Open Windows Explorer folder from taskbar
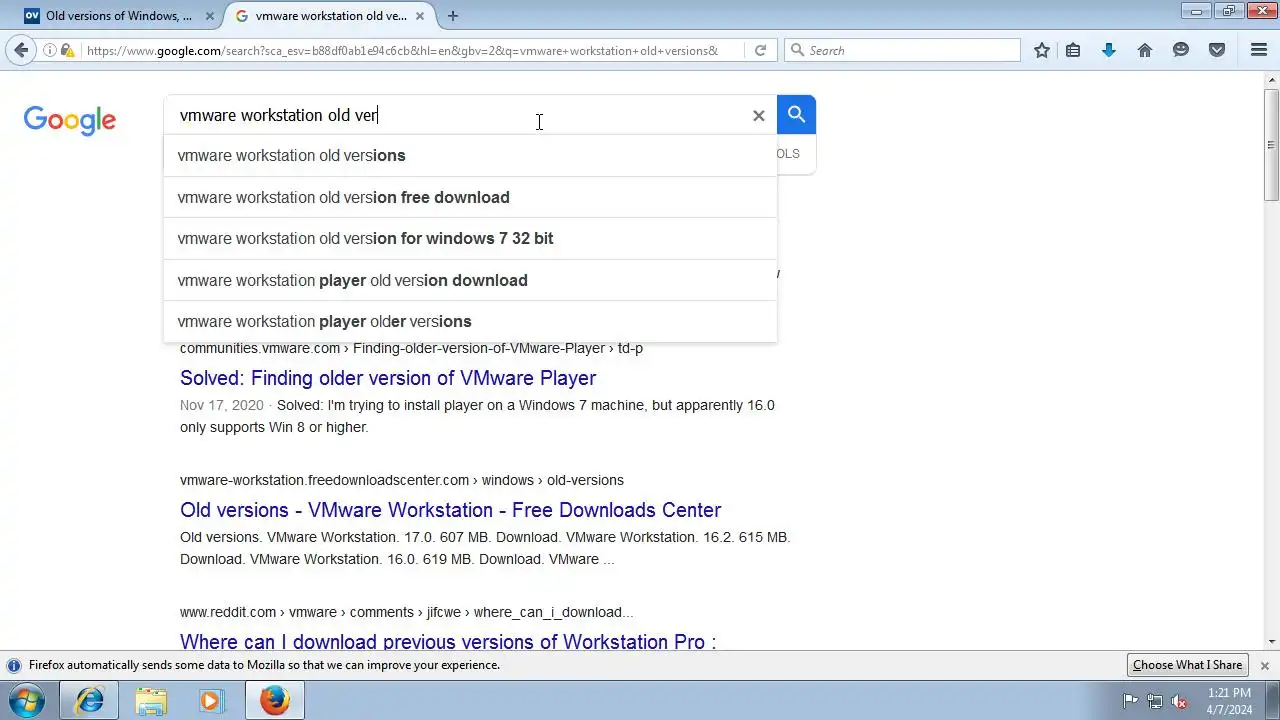Image resolution: width=1280 pixels, height=720 pixels. pos(151,701)
